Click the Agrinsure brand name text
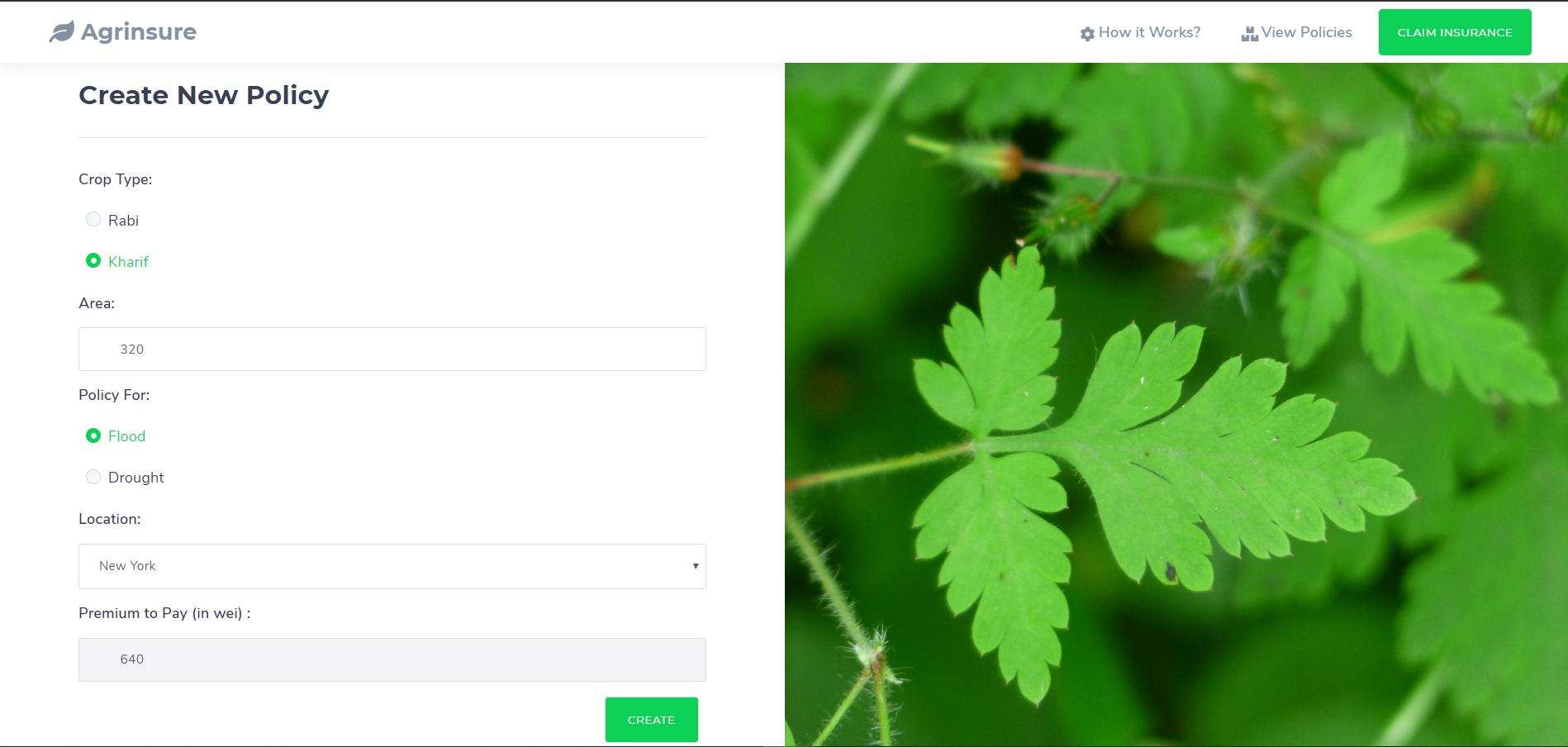This screenshot has height=747, width=1568. pyautogui.click(x=139, y=32)
